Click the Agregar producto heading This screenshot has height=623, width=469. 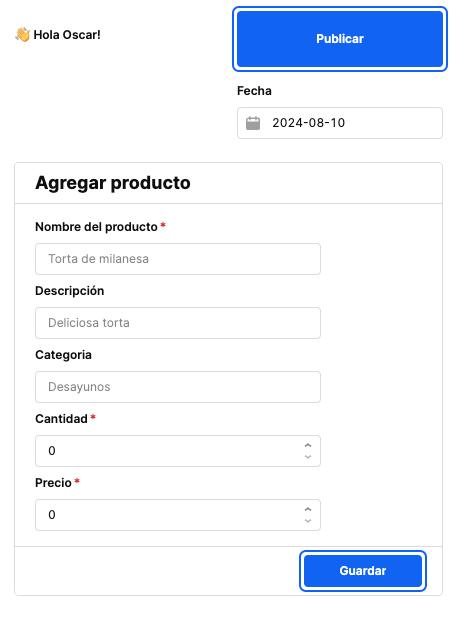113,183
